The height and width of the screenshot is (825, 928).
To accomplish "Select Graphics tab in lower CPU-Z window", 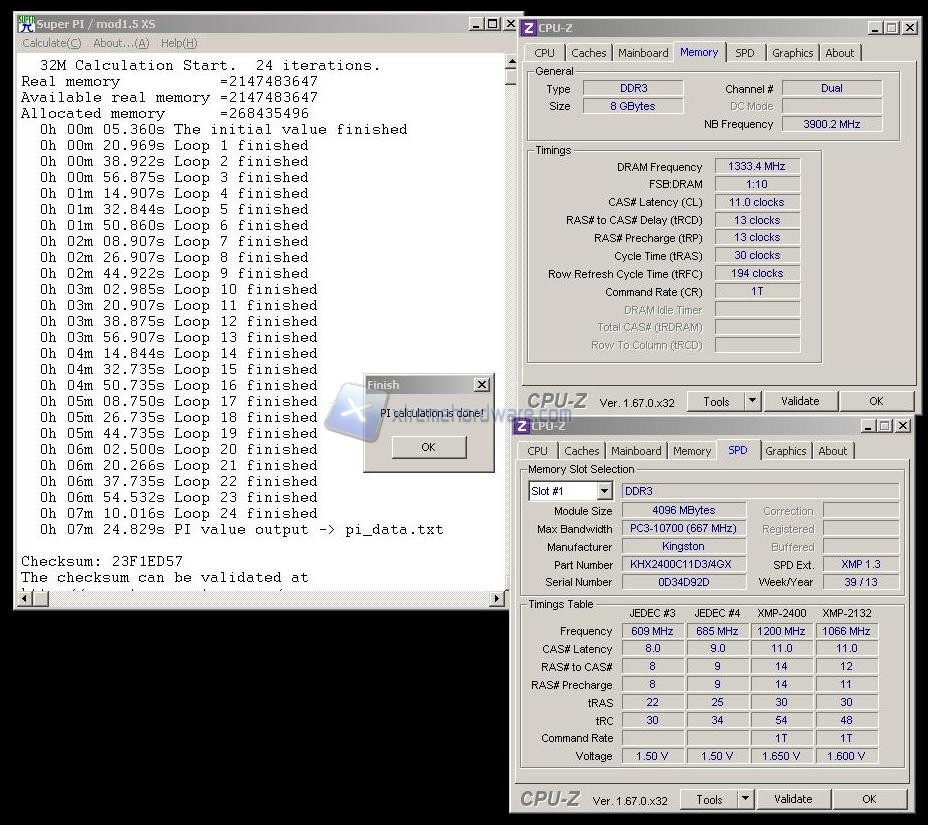I will pyautogui.click(x=786, y=451).
